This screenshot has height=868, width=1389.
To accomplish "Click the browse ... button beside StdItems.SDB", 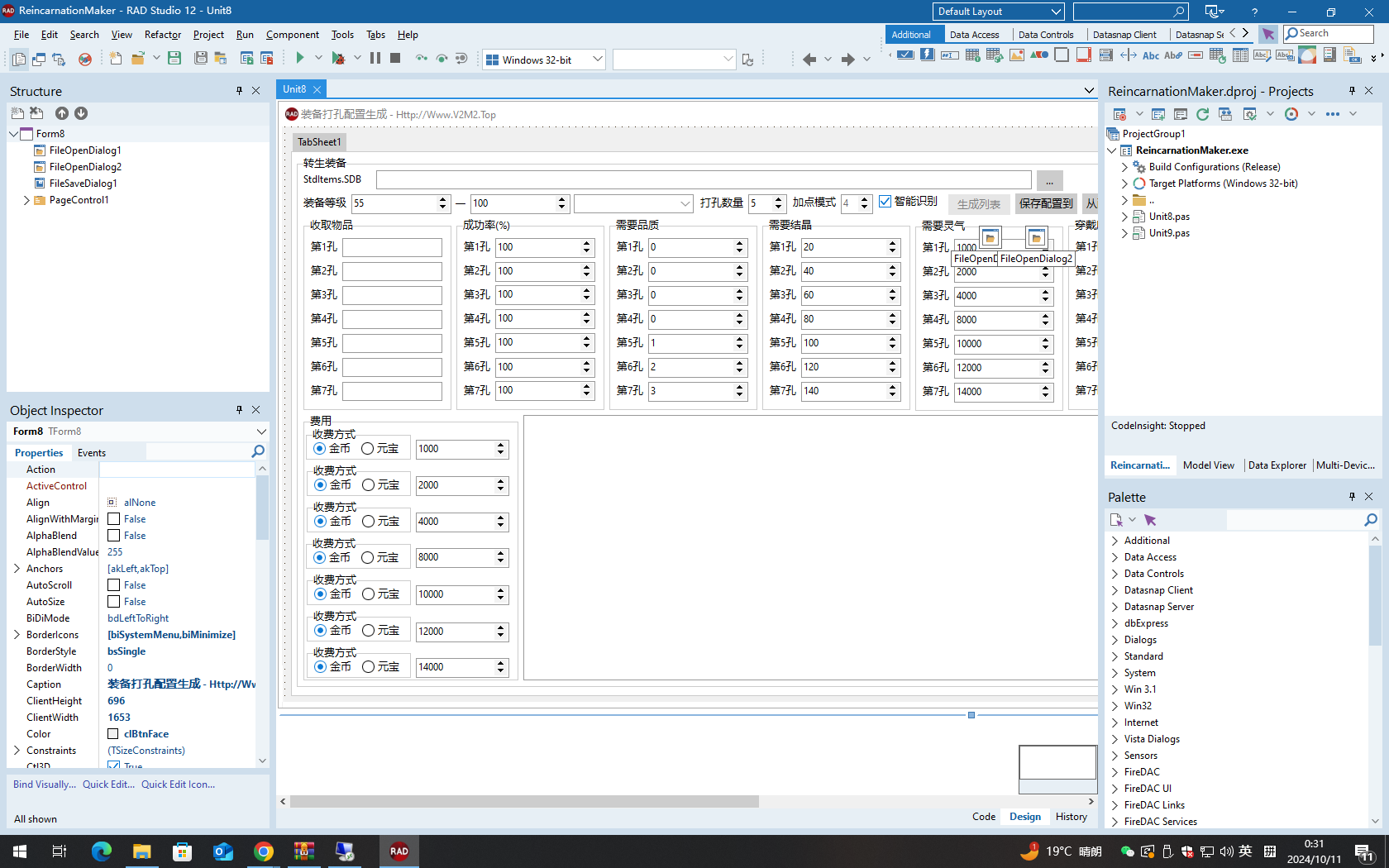I will (1050, 180).
